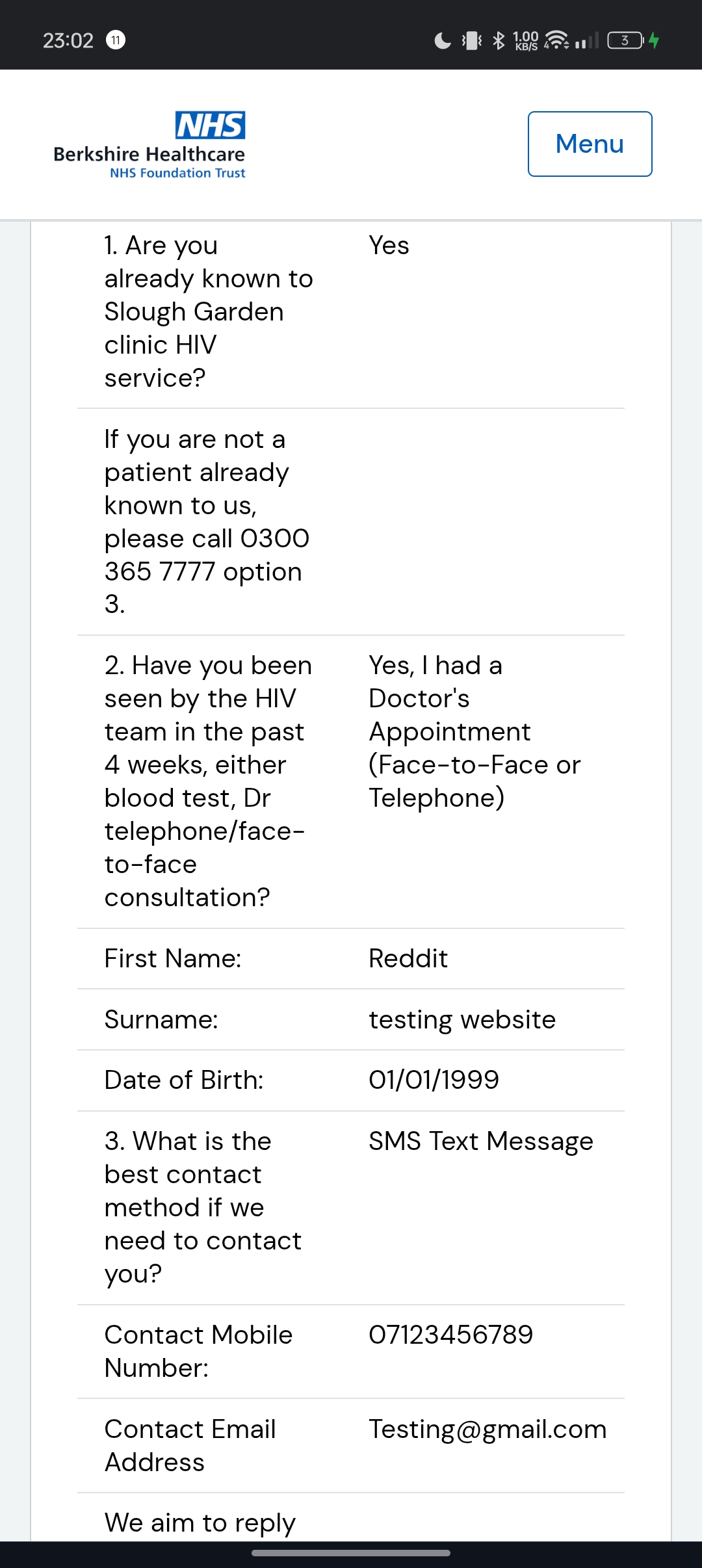Image resolution: width=702 pixels, height=1568 pixels.
Task: Select the email value Testing@gmail.com
Action: pos(487,1429)
